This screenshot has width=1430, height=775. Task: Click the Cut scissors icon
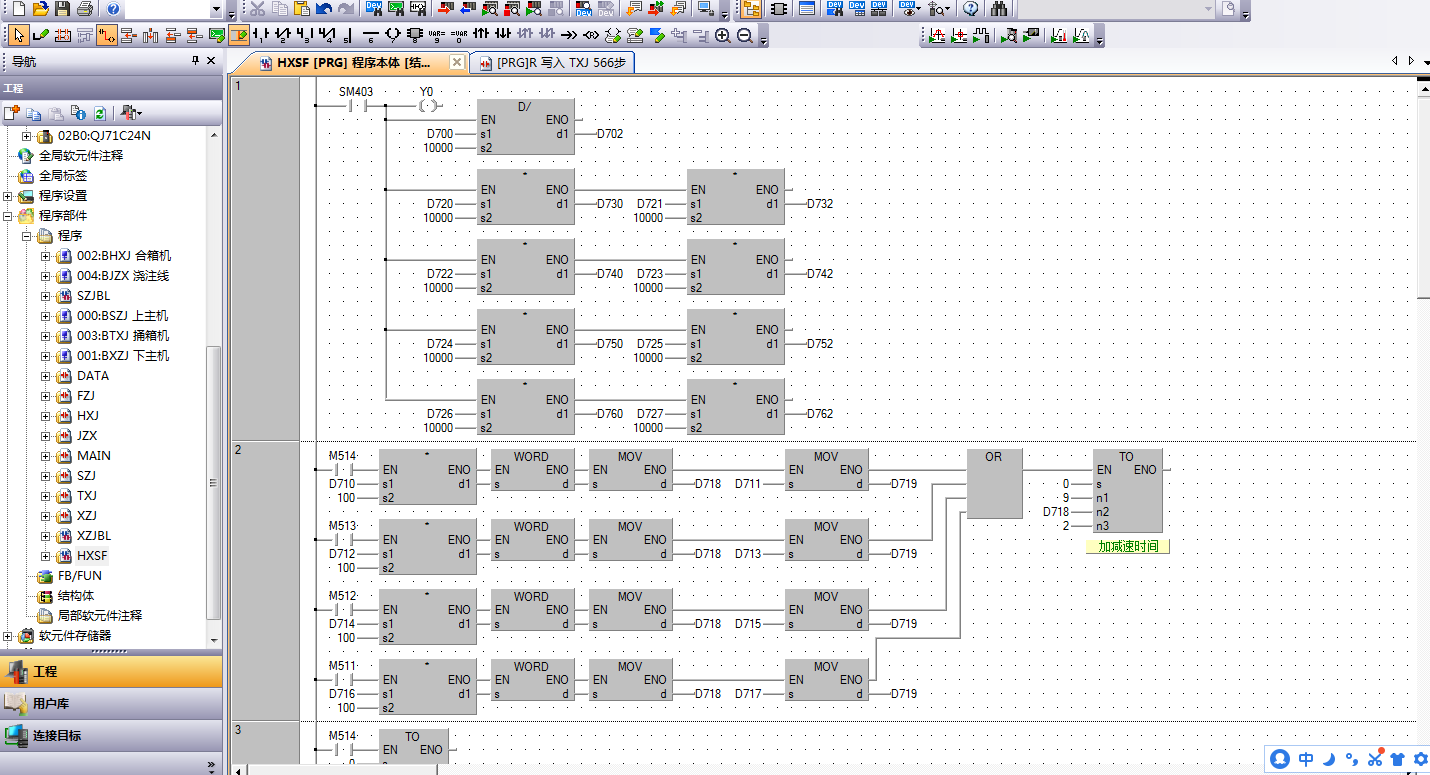click(x=258, y=9)
